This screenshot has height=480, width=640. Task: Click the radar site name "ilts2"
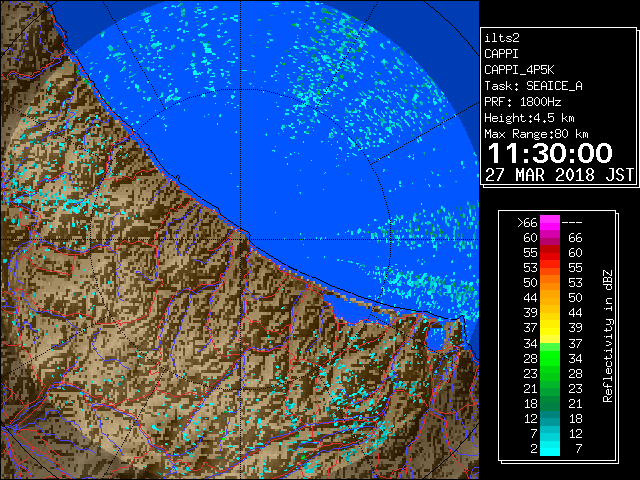[502, 38]
